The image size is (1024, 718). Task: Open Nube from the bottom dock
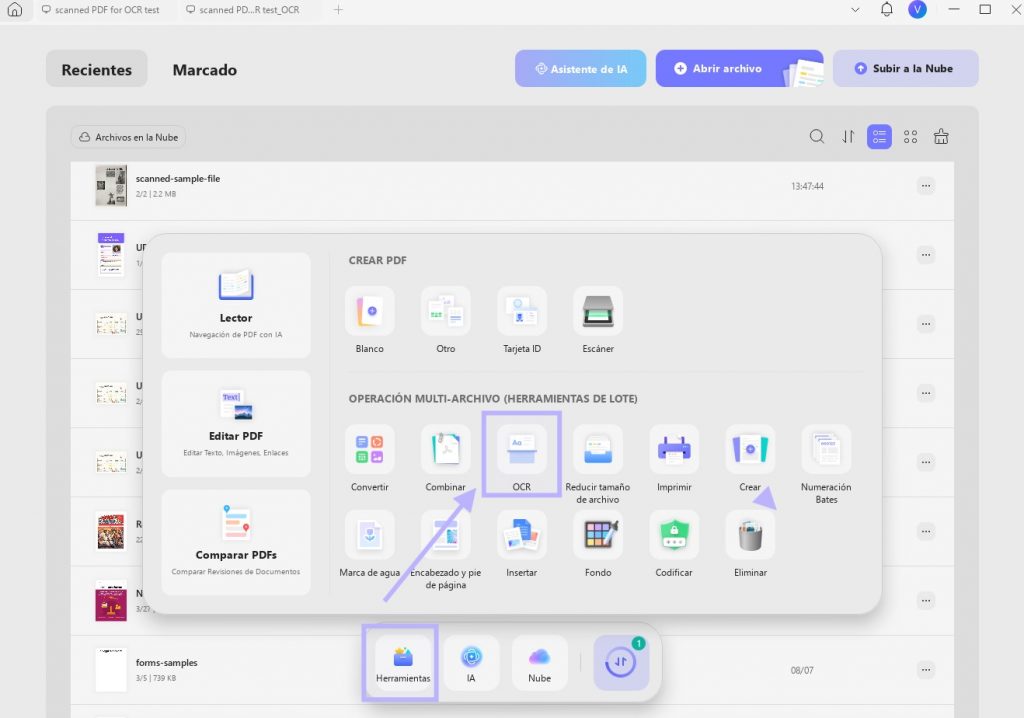[x=539, y=663]
